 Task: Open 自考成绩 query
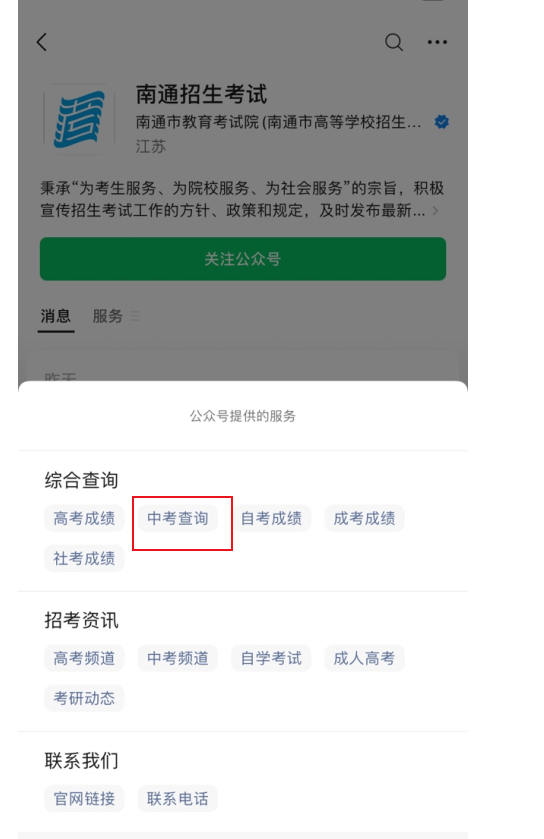coord(271,518)
